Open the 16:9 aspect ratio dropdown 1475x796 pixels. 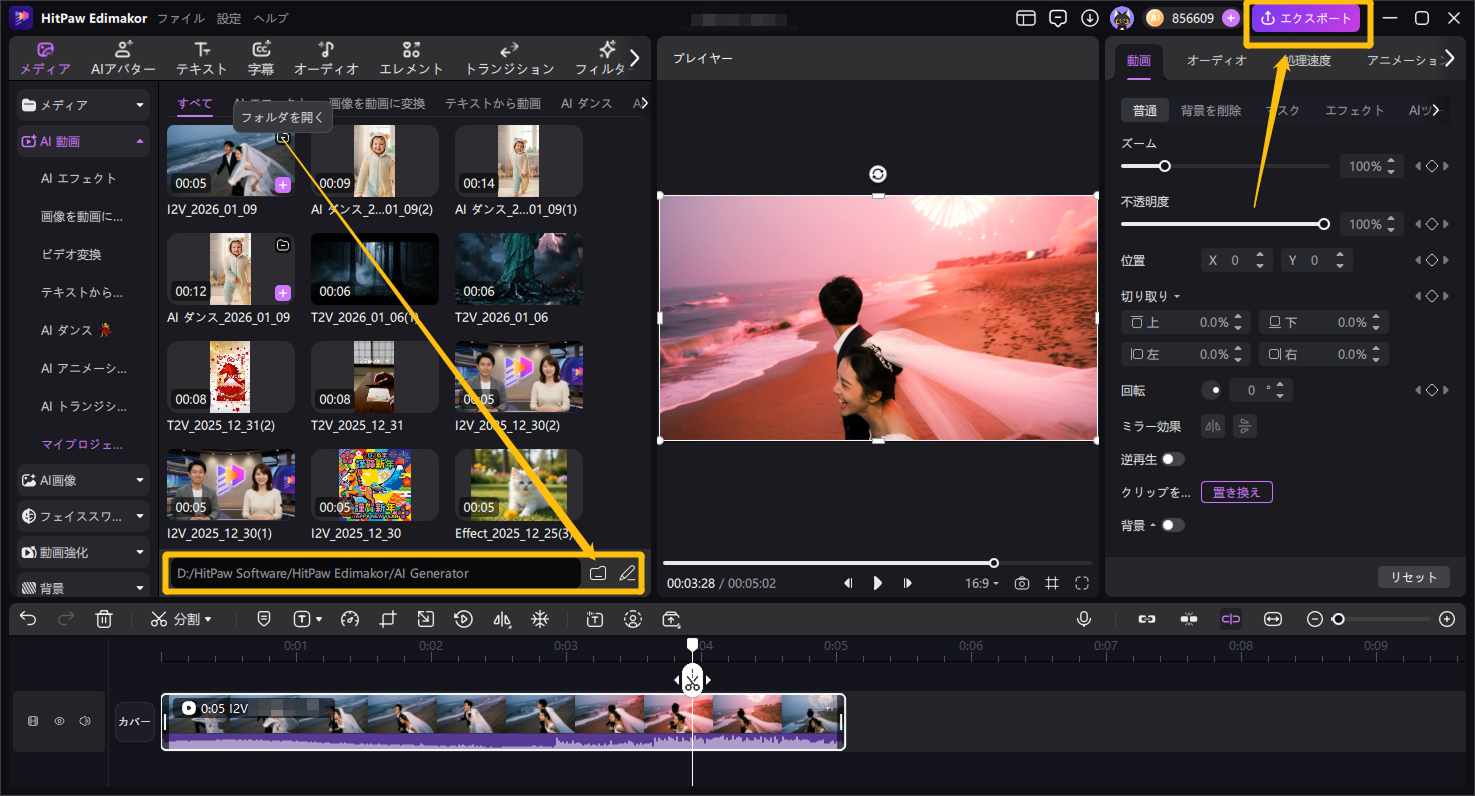click(981, 583)
